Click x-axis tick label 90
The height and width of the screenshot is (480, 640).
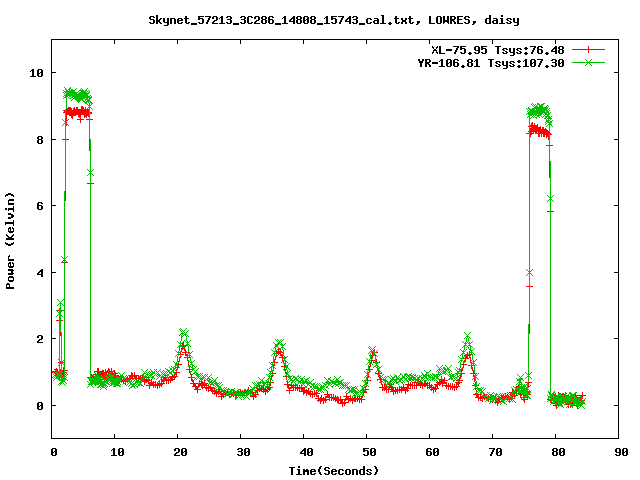click(x=621, y=452)
